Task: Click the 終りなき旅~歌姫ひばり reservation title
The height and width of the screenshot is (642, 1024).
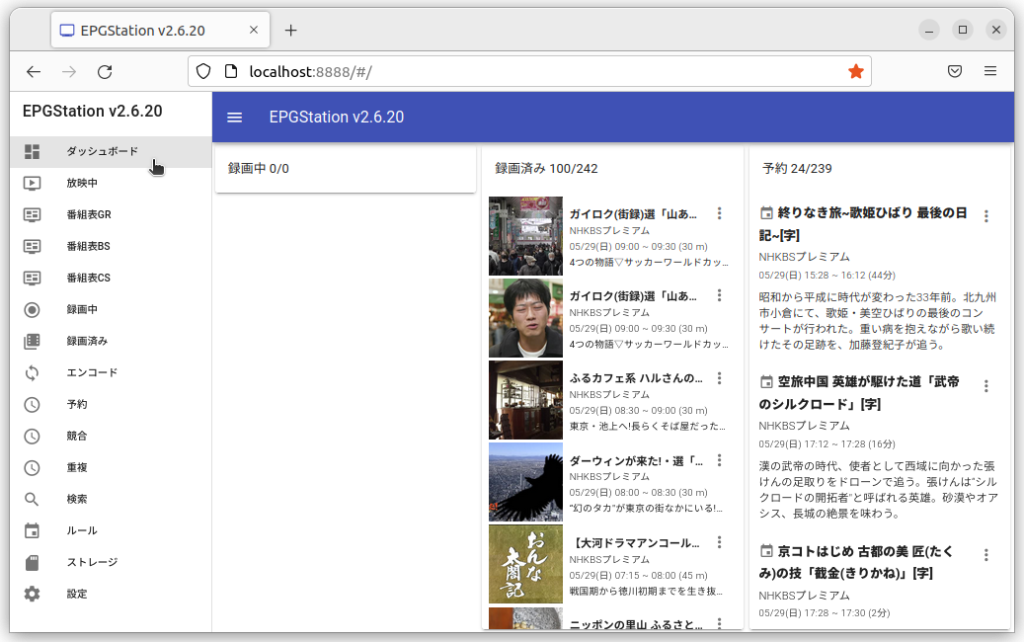Action: click(863, 224)
